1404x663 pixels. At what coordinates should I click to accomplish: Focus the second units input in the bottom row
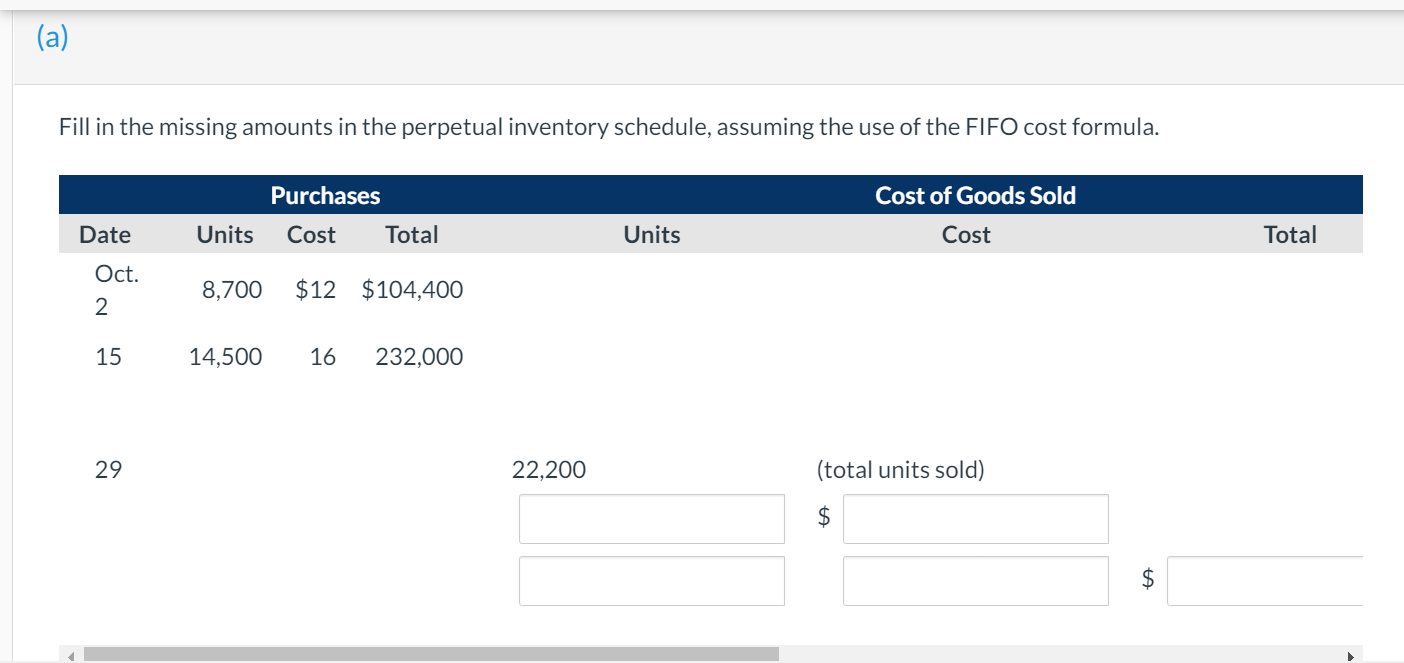651,581
